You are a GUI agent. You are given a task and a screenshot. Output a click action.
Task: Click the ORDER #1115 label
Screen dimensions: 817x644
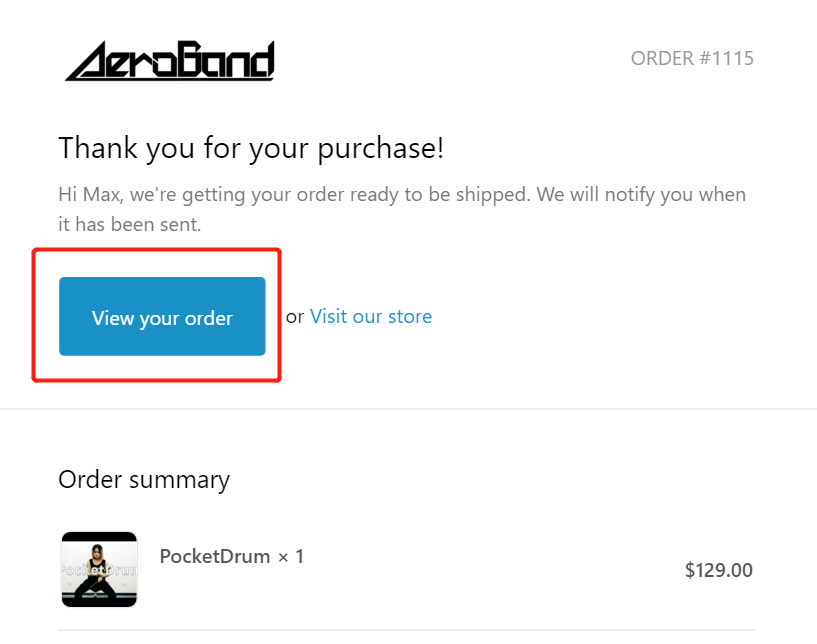692,58
